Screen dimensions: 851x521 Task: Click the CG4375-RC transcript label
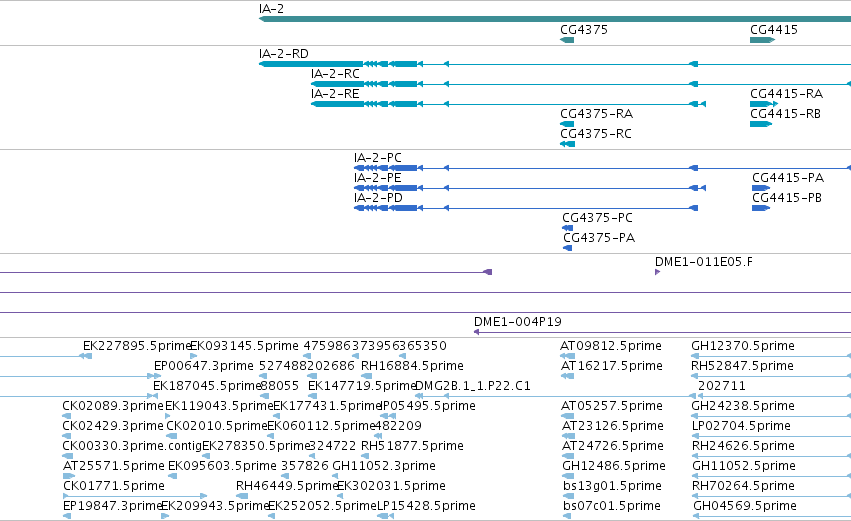tap(596, 134)
